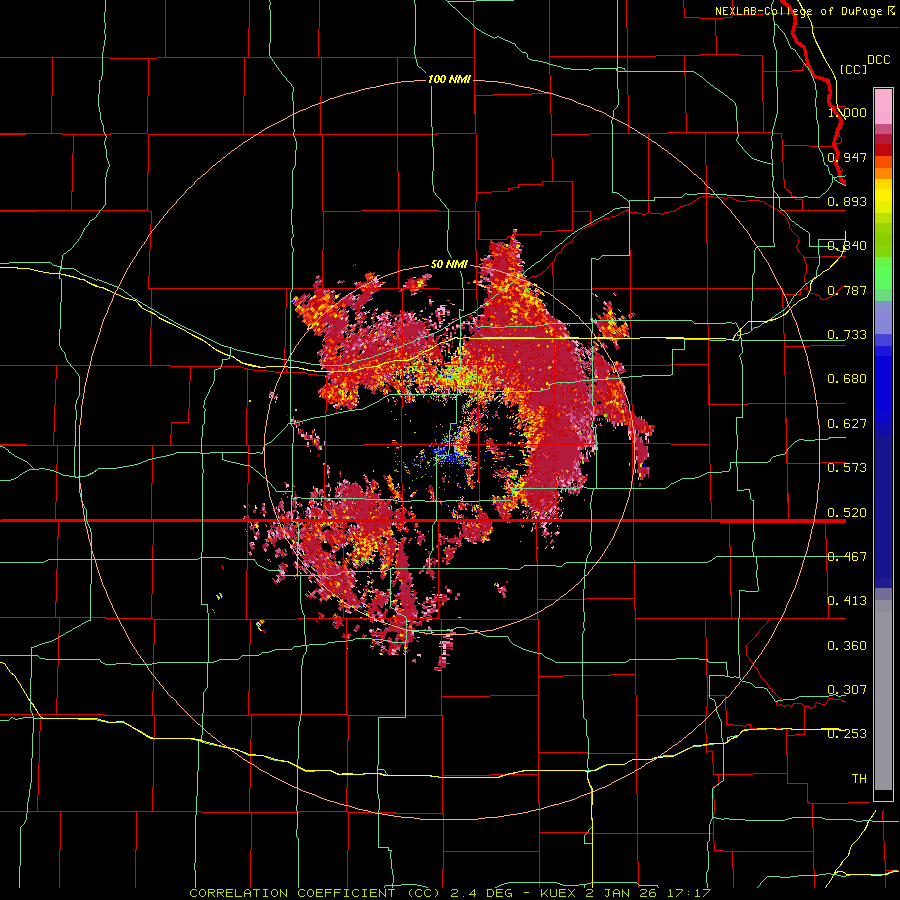Click the bright green segment of the color bar

point(883,273)
